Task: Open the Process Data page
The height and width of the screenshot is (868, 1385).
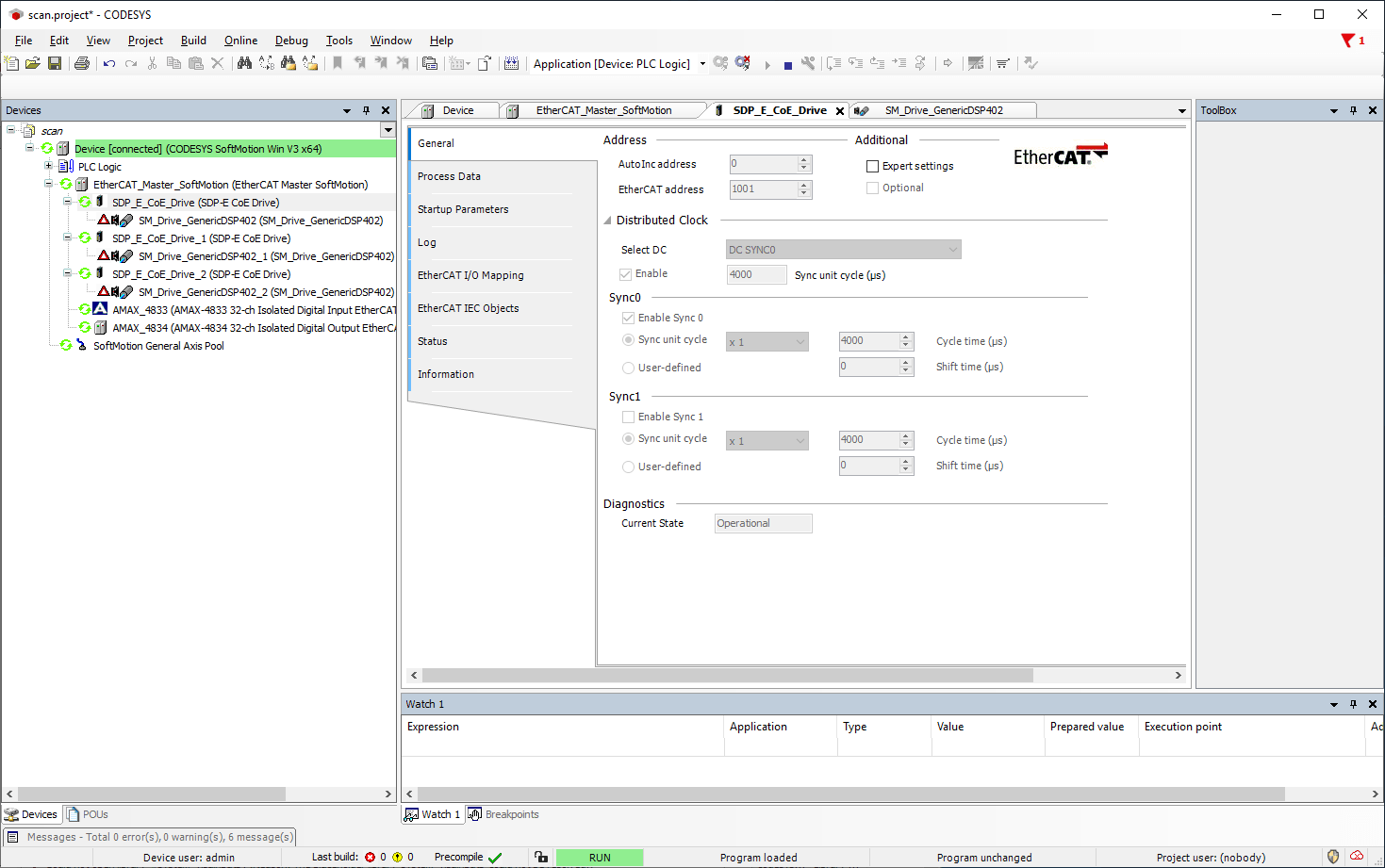Action: coord(449,176)
